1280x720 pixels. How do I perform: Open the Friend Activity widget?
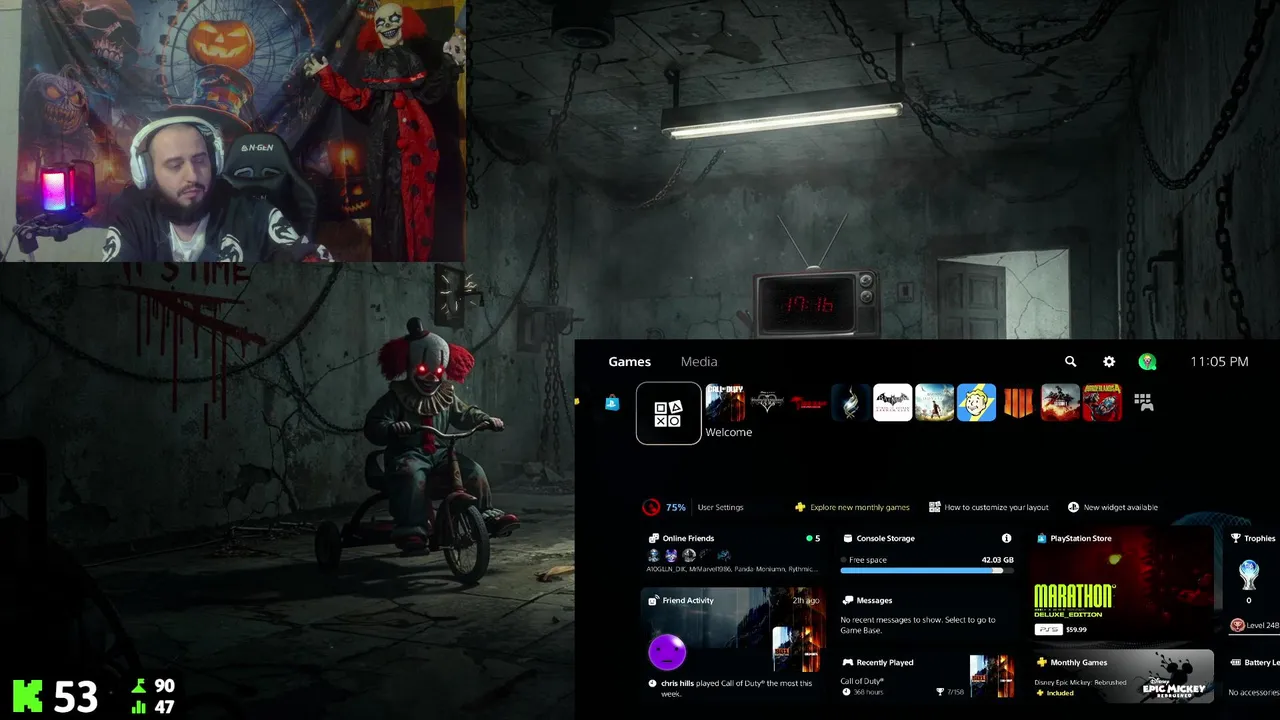(x=734, y=645)
